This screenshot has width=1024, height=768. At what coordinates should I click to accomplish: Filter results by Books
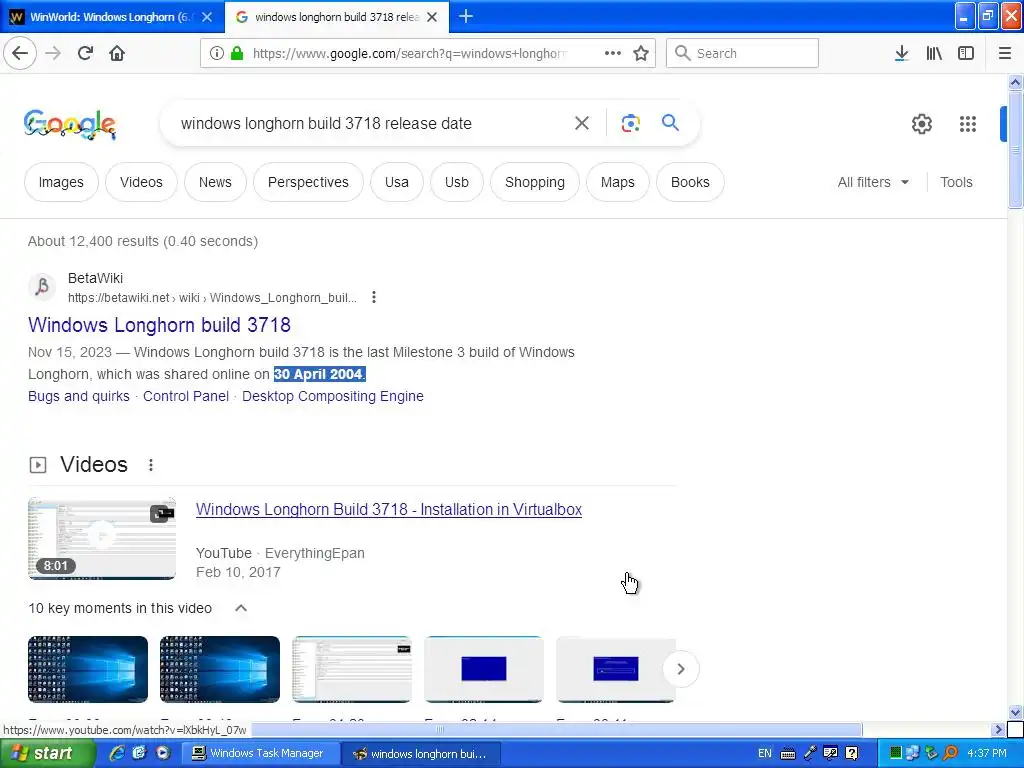click(x=690, y=182)
